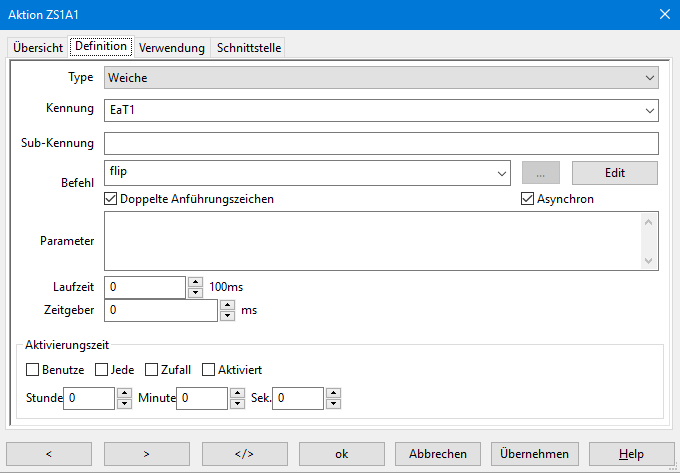Decrease the Zeitgeber spinner value
The height and width of the screenshot is (473, 680).
(227, 316)
